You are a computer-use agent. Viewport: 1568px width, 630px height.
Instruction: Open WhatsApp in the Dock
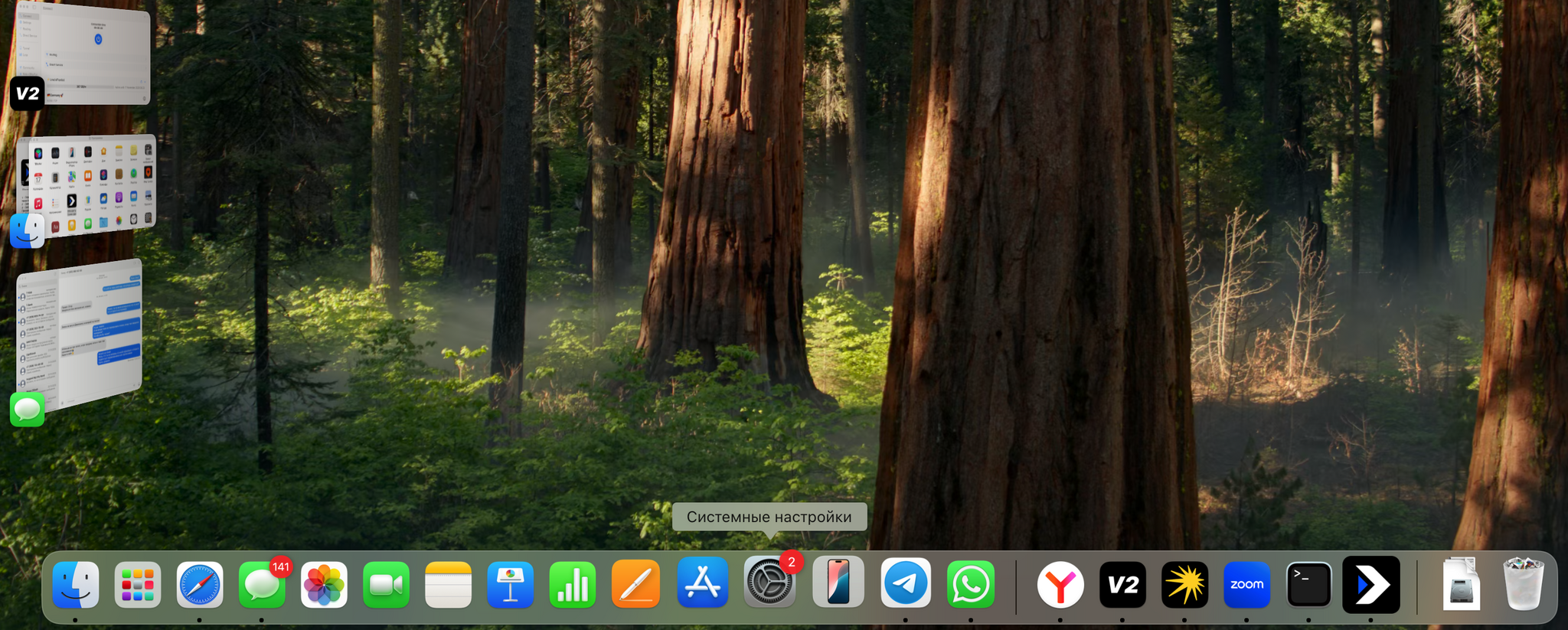(x=970, y=585)
